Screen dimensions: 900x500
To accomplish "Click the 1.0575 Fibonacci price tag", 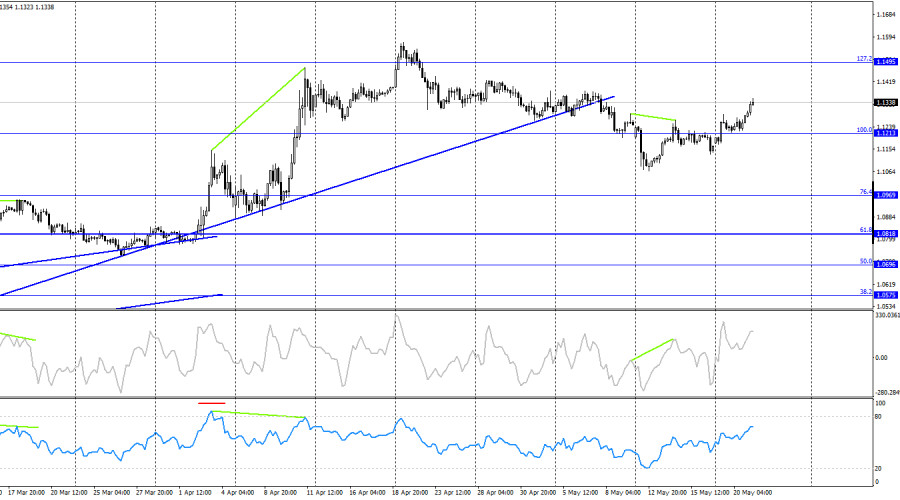I will point(885,295).
